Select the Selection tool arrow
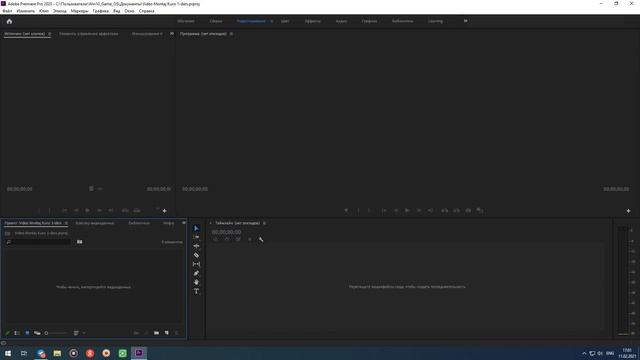Viewport: 640px width, 360px height. [196, 228]
